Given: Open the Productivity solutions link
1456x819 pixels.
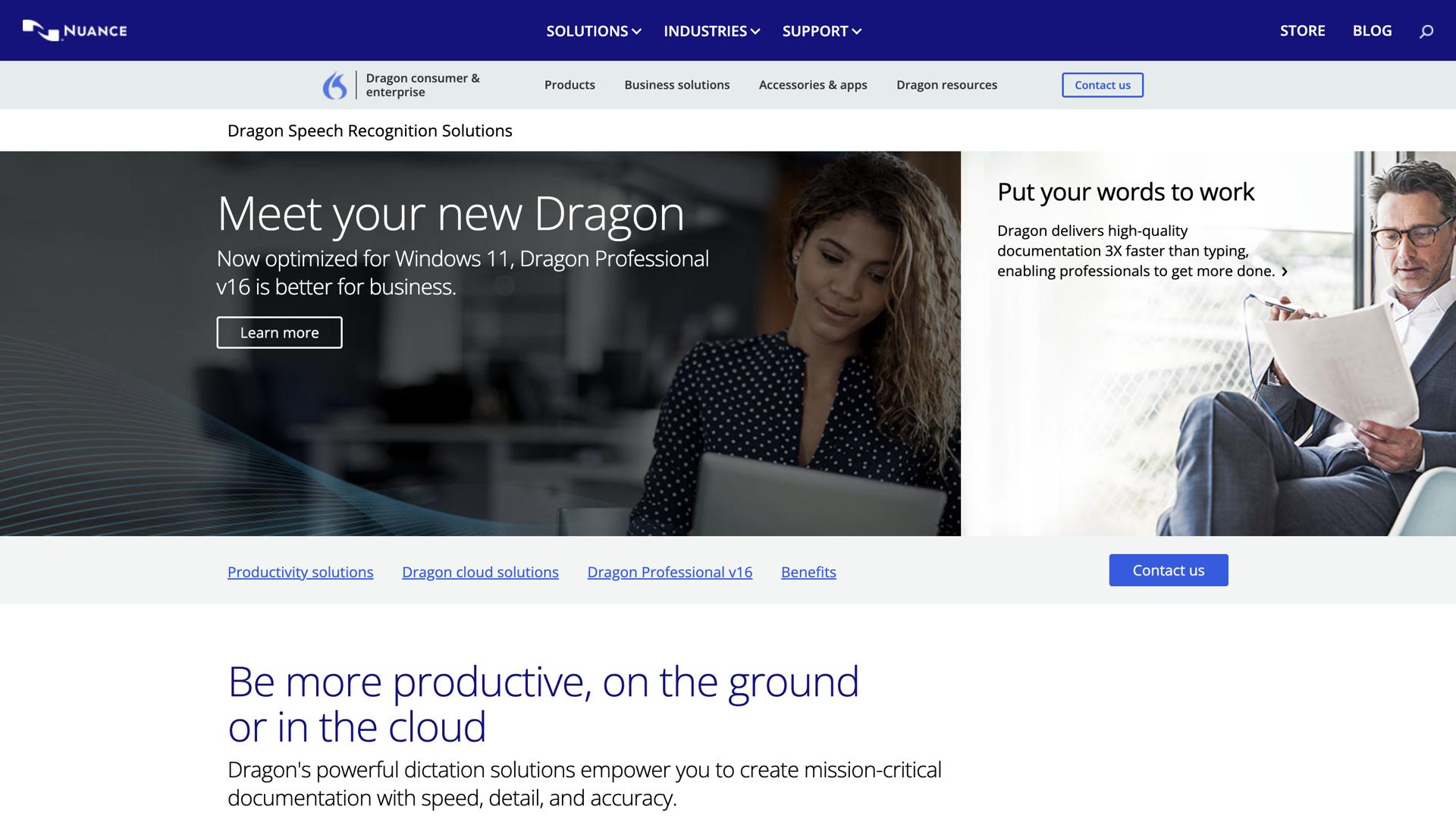Looking at the screenshot, I should coord(300,572).
